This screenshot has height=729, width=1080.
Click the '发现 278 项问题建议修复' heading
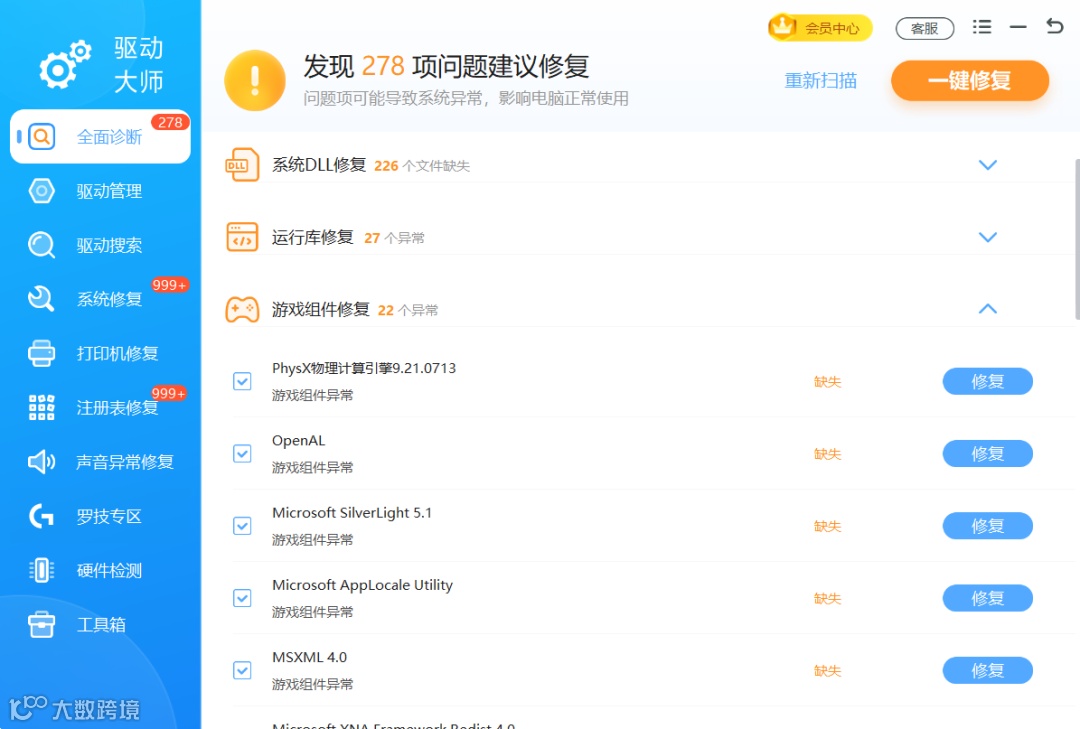coord(446,67)
